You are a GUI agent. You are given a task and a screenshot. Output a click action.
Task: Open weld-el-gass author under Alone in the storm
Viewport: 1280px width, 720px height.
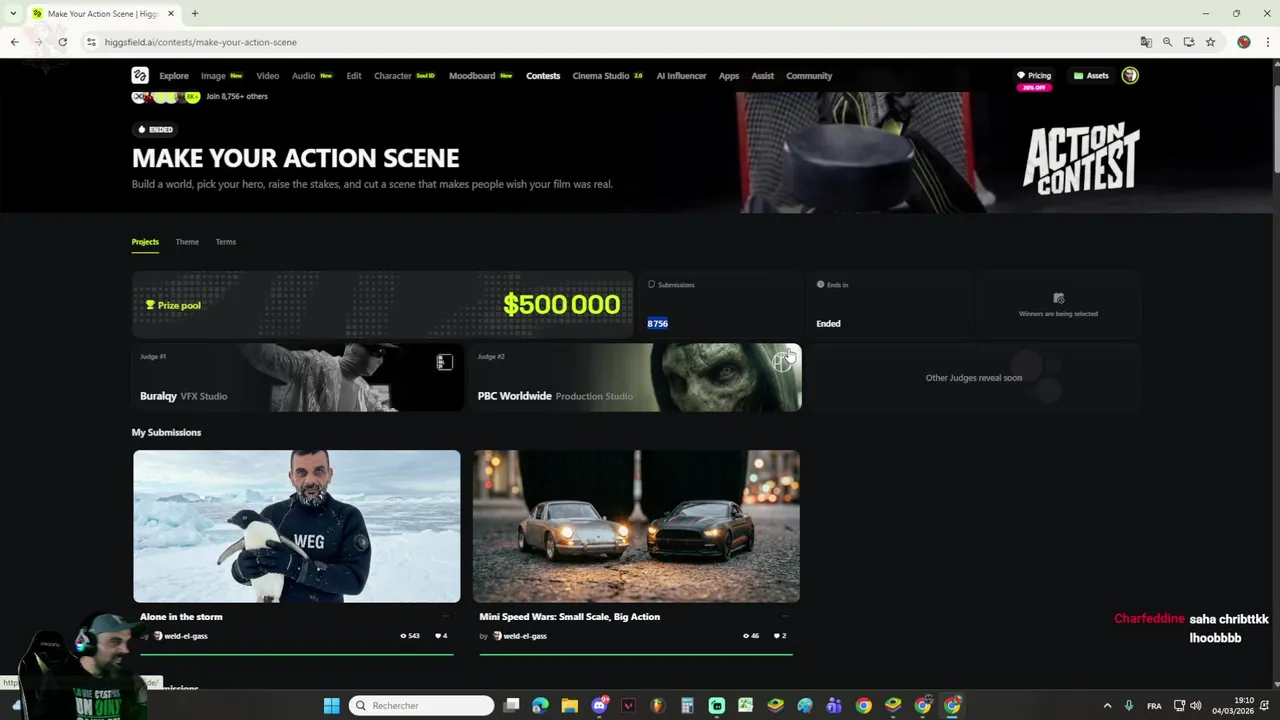point(181,636)
